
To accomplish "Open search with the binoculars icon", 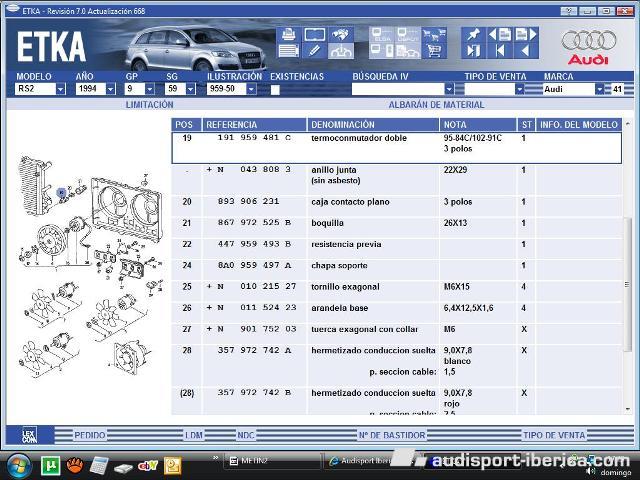I will [x=340, y=34].
